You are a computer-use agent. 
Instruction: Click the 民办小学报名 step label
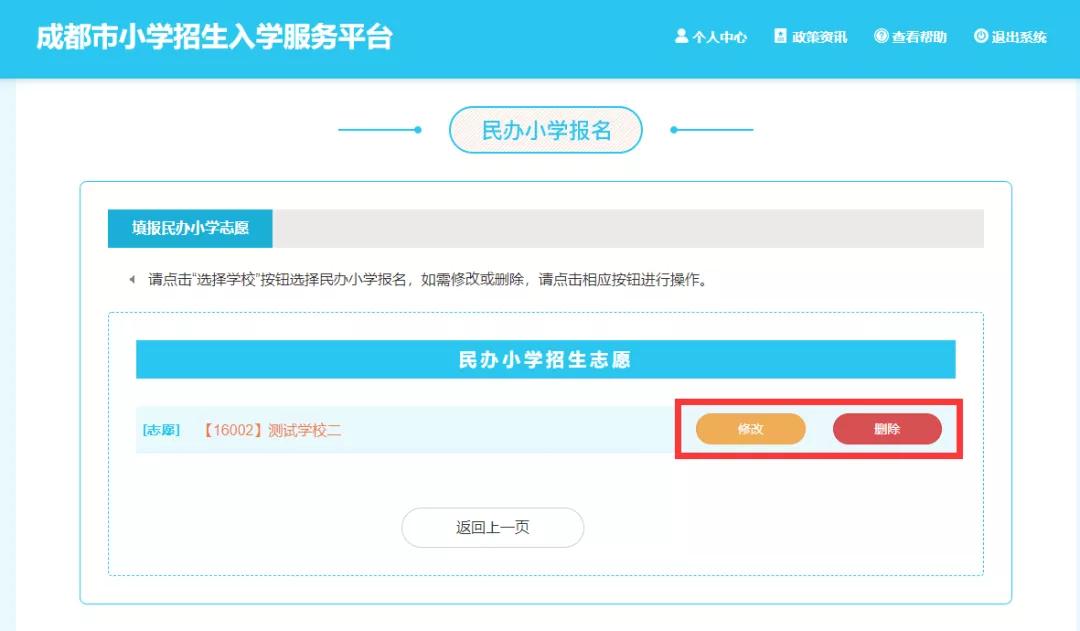click(545, 129)
